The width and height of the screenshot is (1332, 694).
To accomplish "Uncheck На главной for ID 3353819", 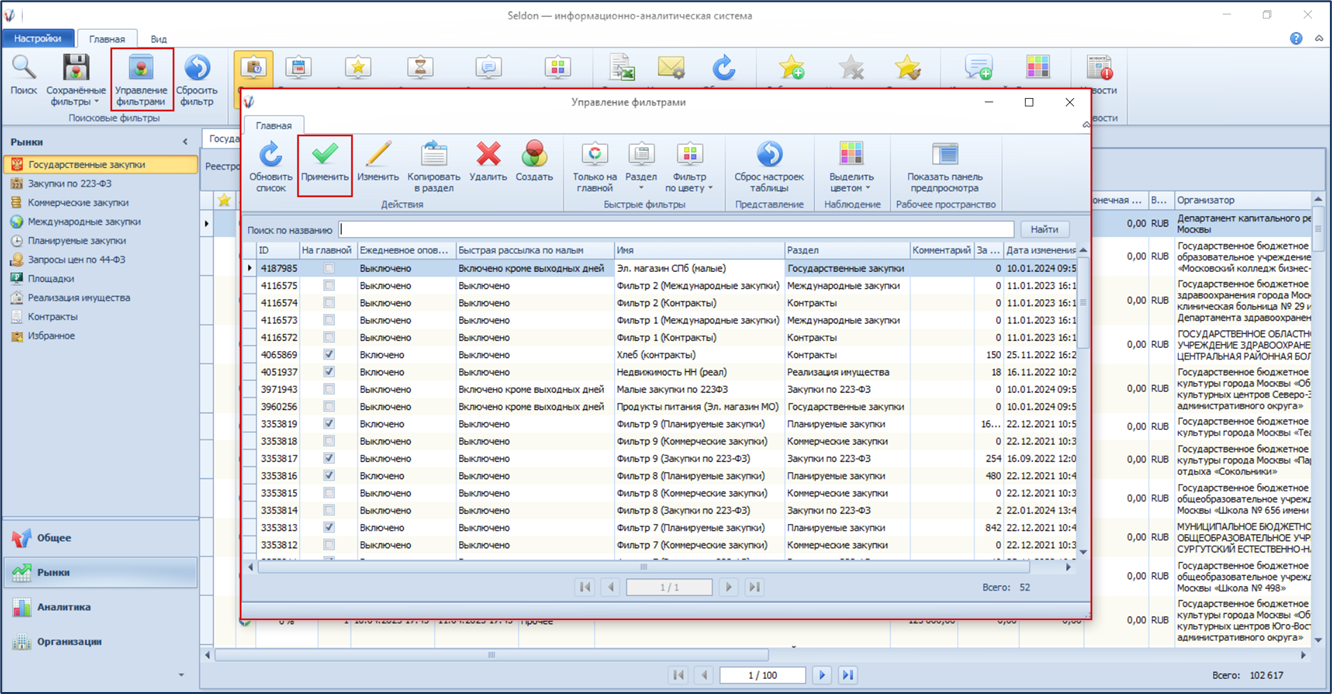I will click(329, 424).
